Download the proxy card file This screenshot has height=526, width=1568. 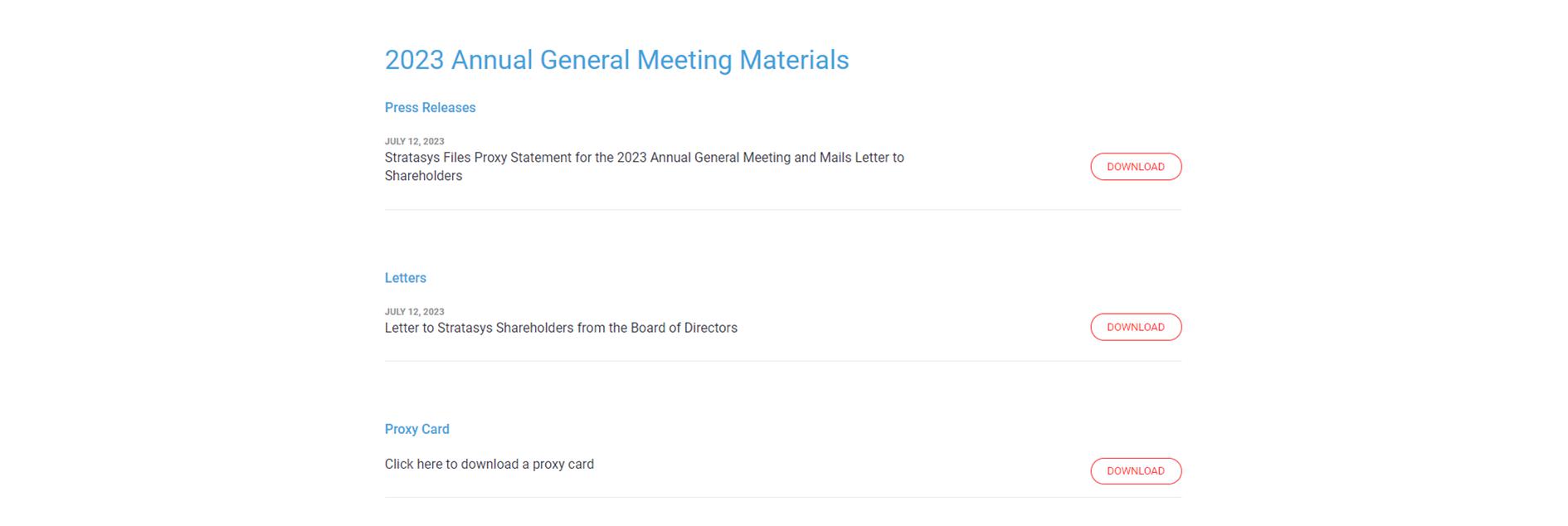[x=1135, y=471]
